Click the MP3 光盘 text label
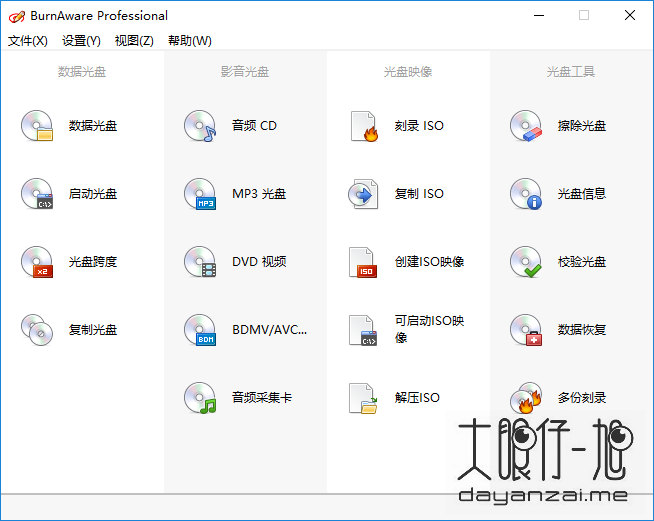Viewport: 654px width, 521px height. pyautogui.click(x=259, y=194)
